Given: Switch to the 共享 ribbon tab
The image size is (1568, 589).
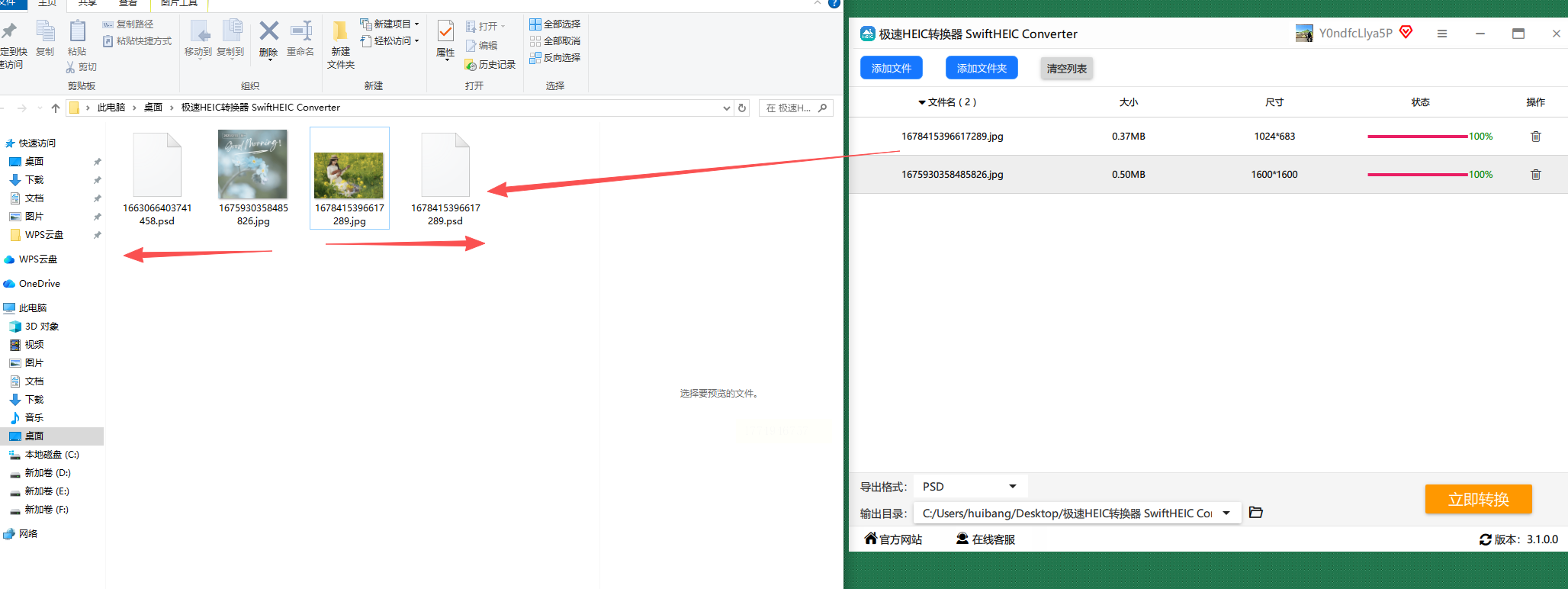Looking at the screenshot, I should click(x=88, y=4).
